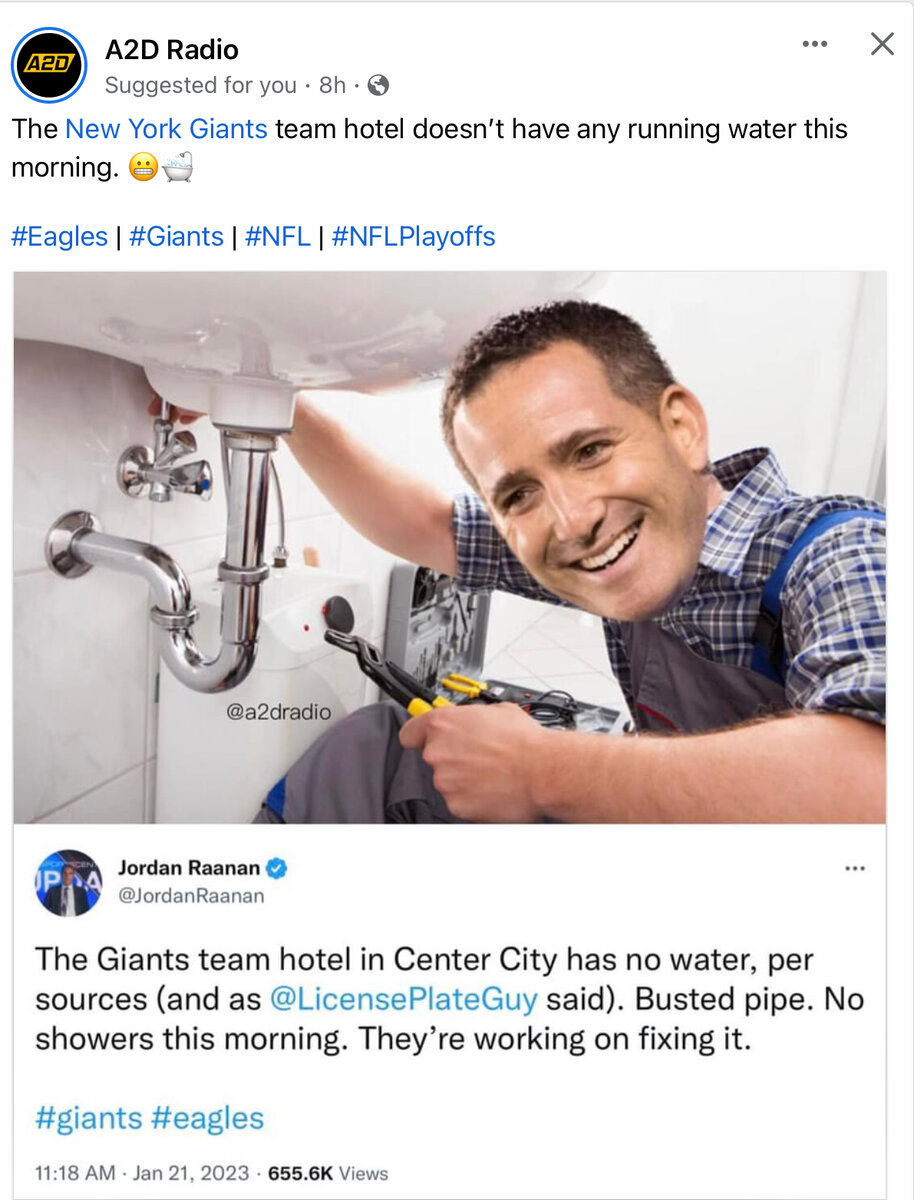914x1200 pixels.
Task: Select the #eagles hashtag in the tweet
Action: (208, 1117)
